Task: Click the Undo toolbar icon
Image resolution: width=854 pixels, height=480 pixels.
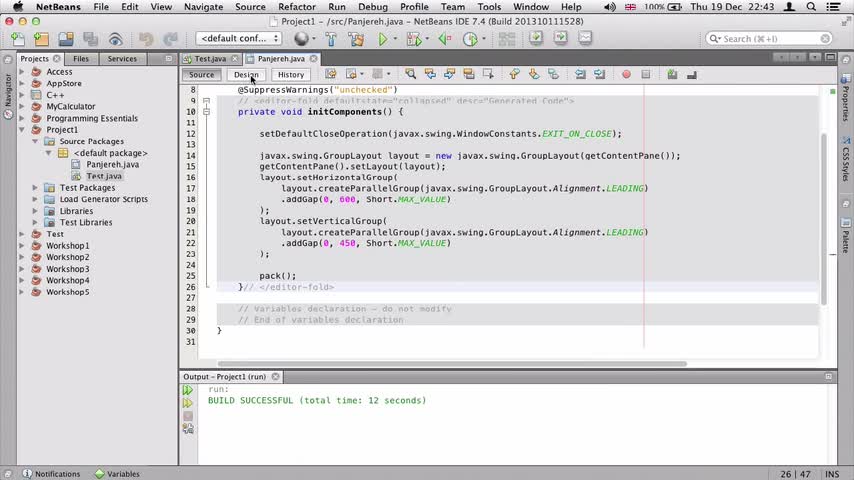Action: tap(145, 39)
